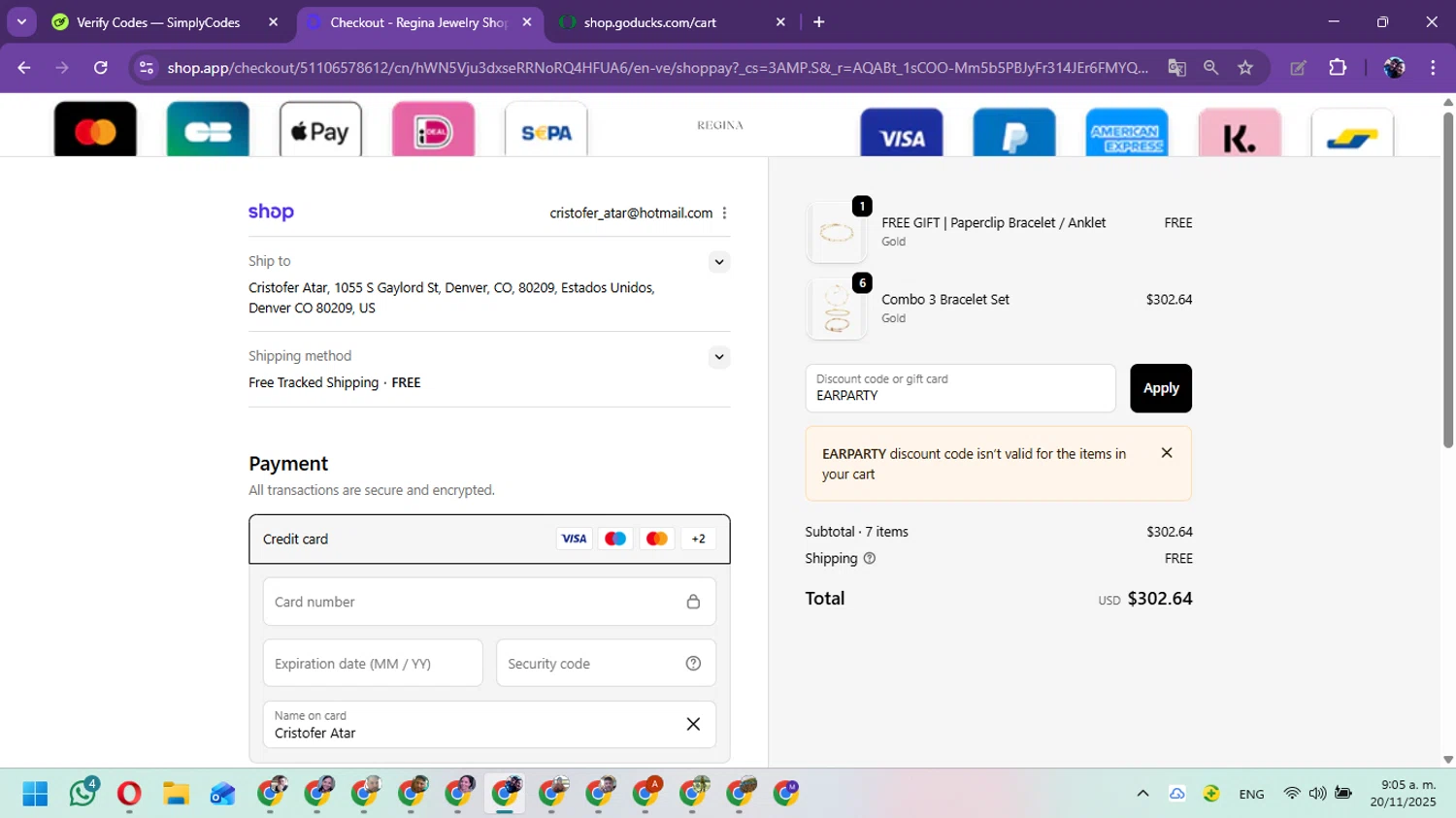Open File Explorer from the taskbar
1456x818 pixels.
pos(176,794)
